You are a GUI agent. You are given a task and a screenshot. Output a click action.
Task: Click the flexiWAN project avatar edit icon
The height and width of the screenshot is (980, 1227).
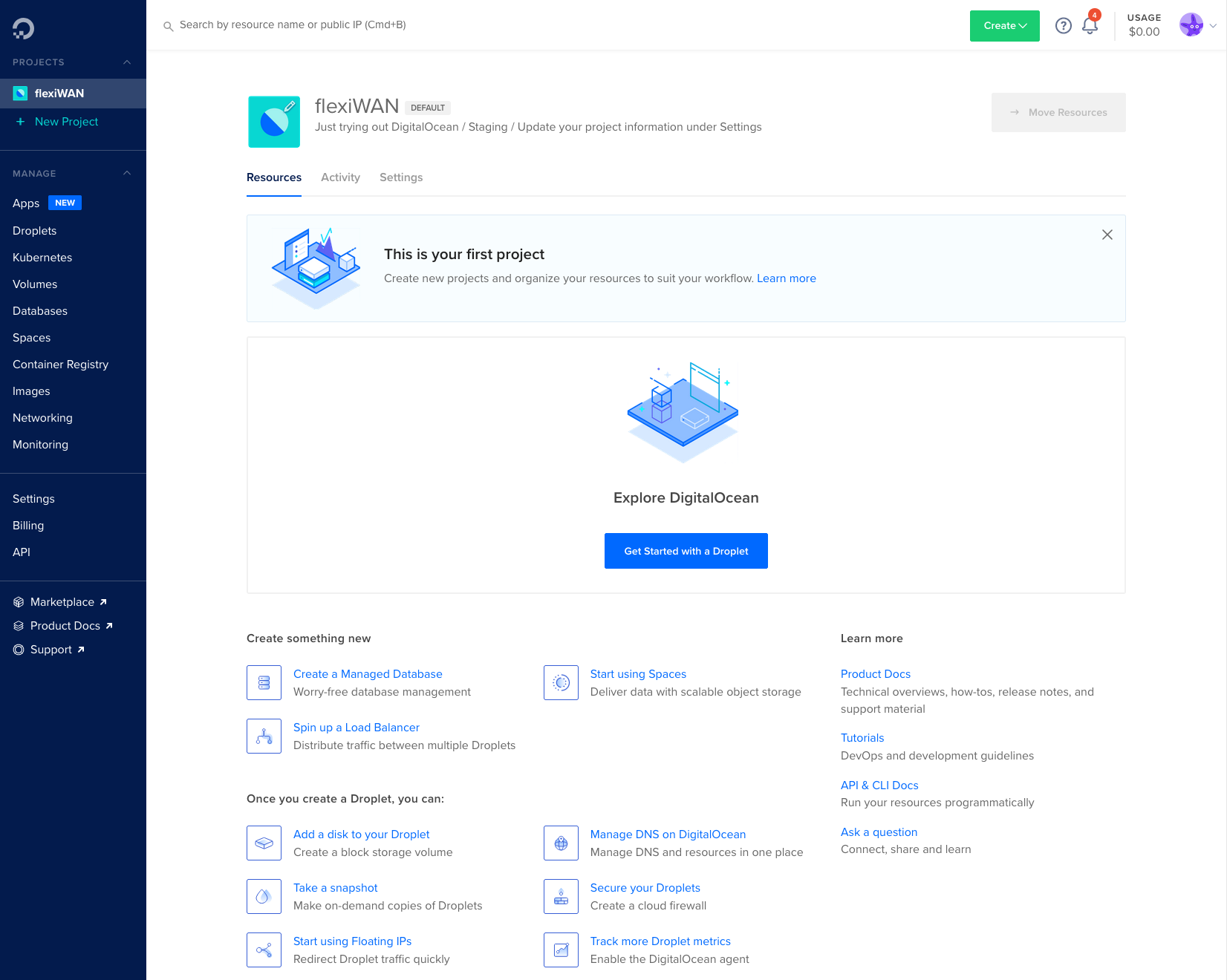point(290,107)
